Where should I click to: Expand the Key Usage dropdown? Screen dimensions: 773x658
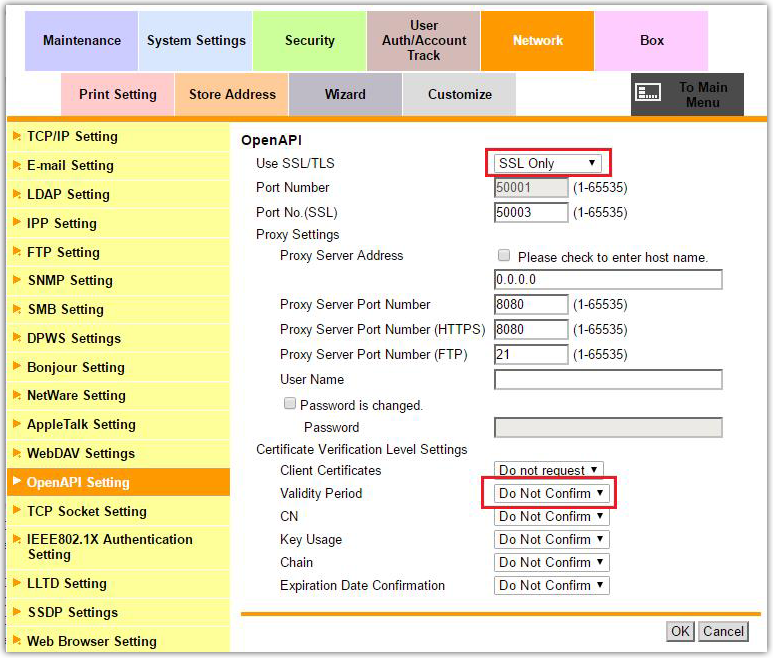[552, 539]
